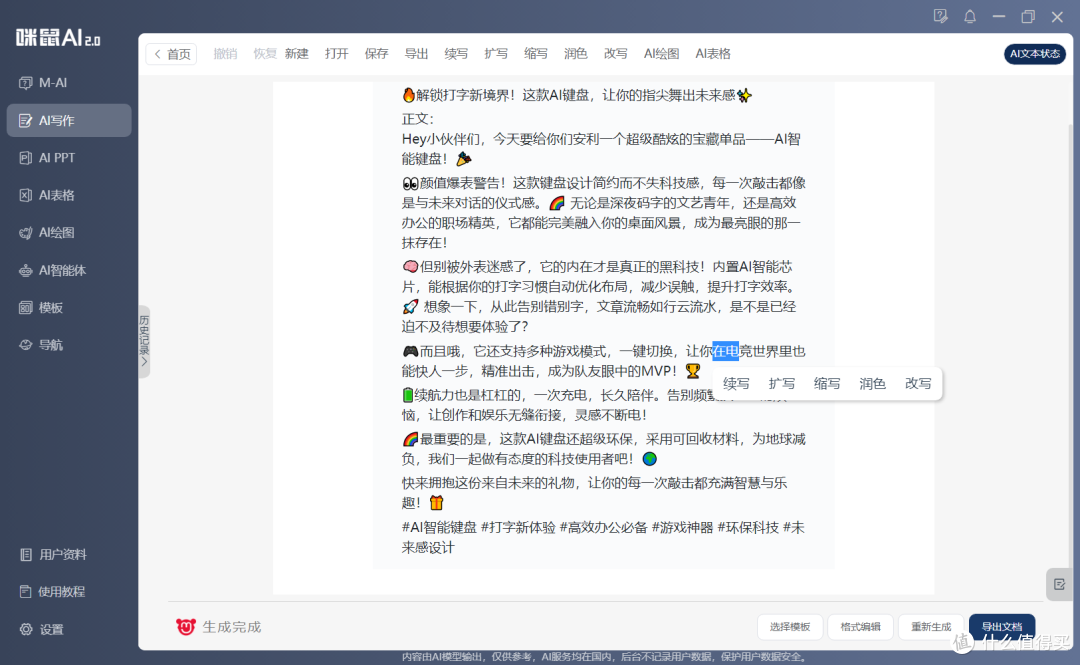This screenshot has height=665, width=1080.
Task: Choose 扩写 in the floating popup menu
Action: pyautogui.click(x=782, y=384)
